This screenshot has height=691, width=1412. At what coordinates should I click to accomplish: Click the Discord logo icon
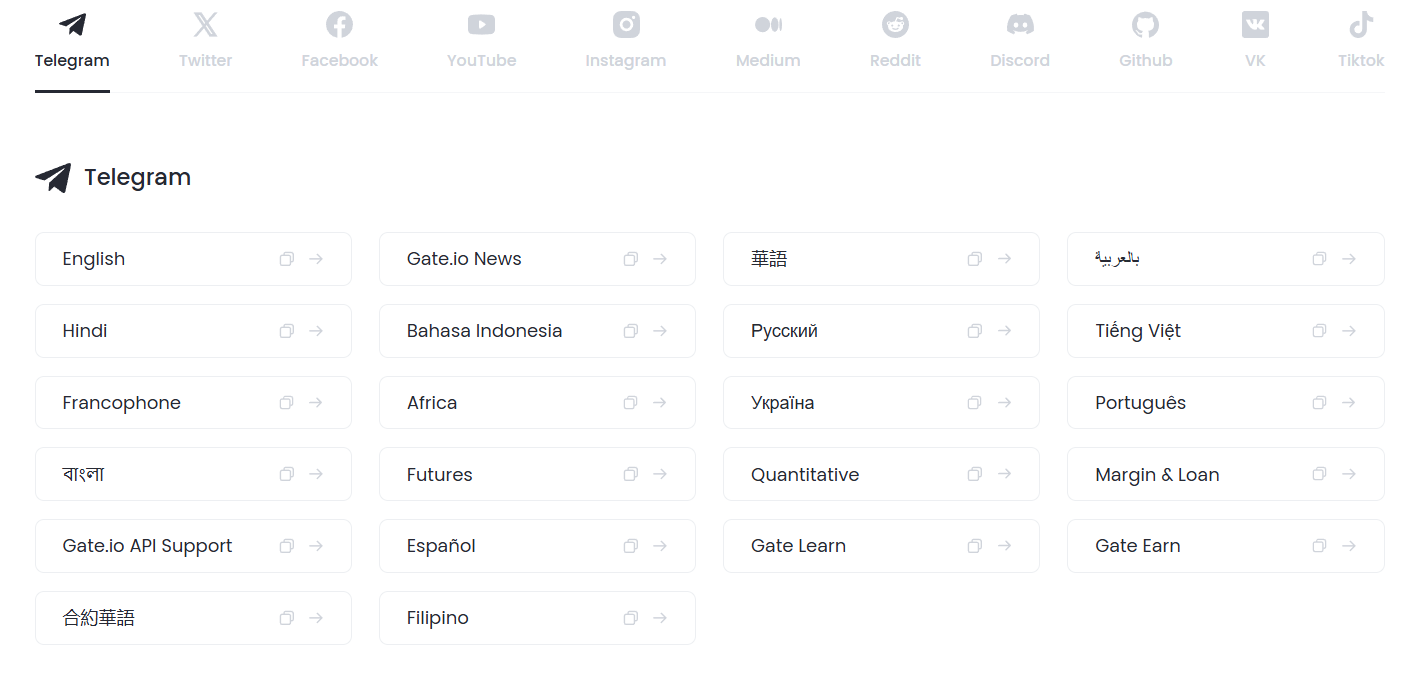click(x=1020, y=24)
